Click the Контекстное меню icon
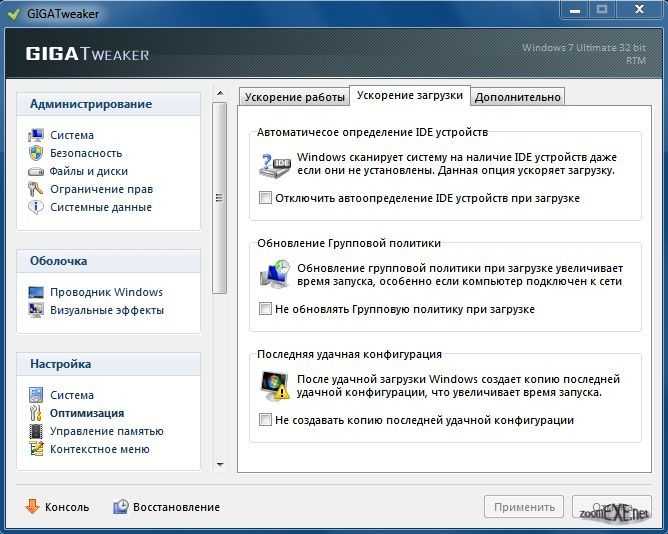668x534 pixels. pyautogui.click(x=36, y=449)
